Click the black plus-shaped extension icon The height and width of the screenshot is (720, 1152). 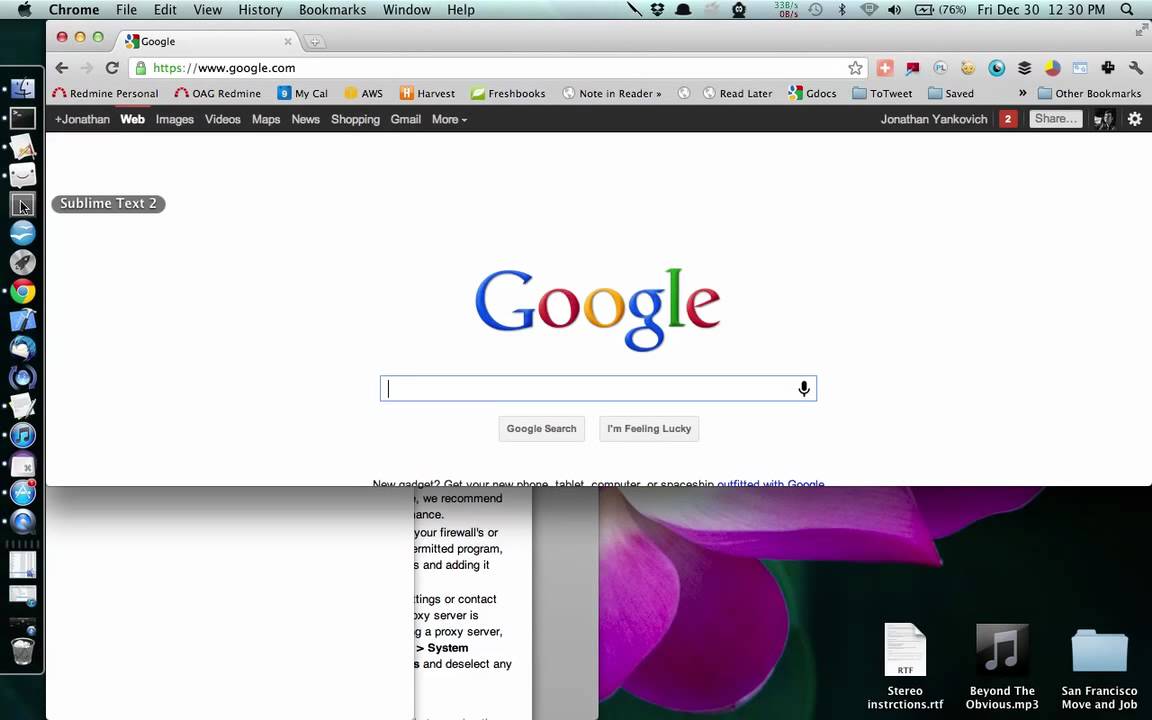coord(1108,68)
